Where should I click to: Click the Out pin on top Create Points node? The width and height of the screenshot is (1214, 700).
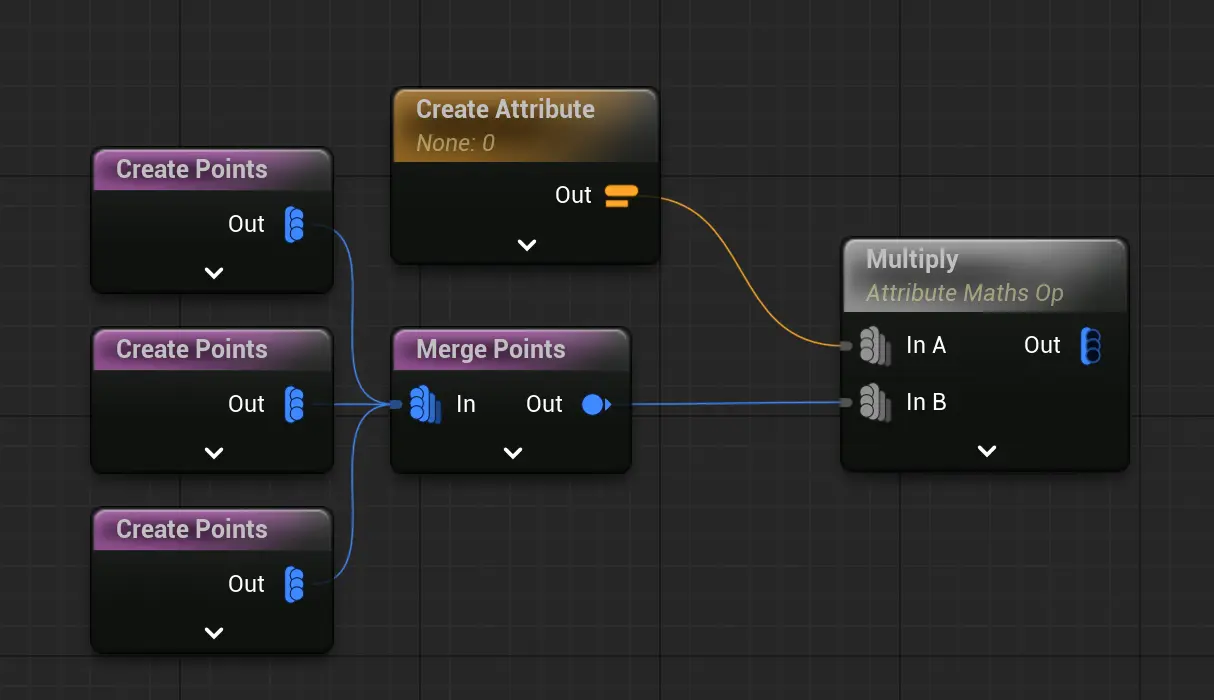click(x=294, y=224)
